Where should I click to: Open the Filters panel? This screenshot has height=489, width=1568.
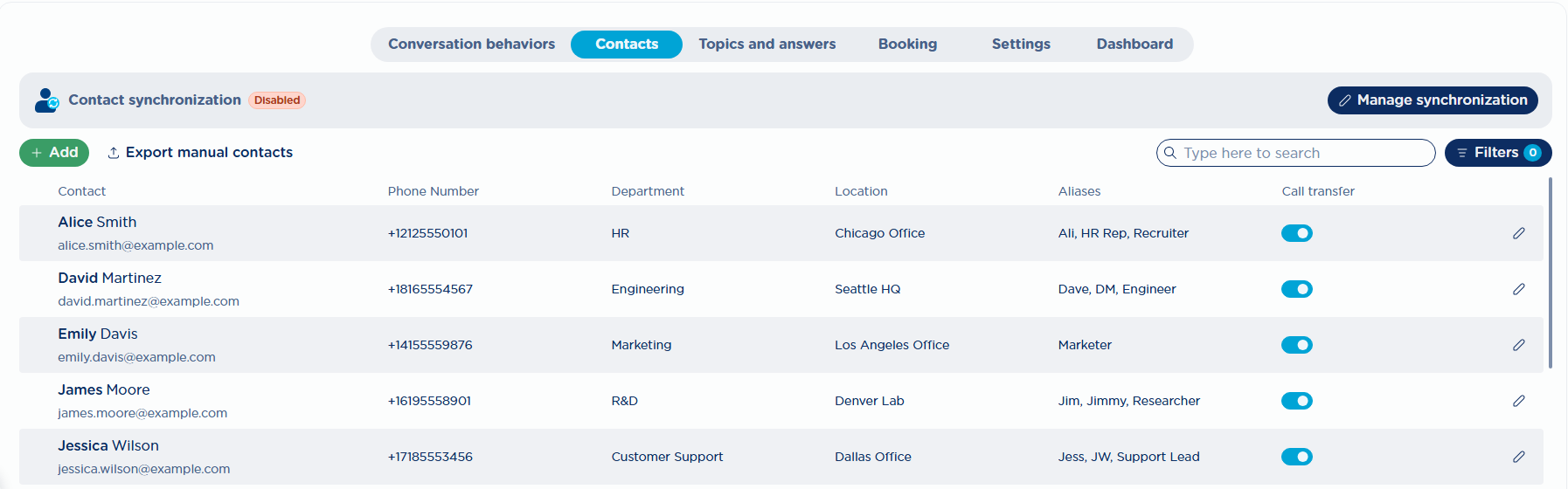tap(1497, 153)
